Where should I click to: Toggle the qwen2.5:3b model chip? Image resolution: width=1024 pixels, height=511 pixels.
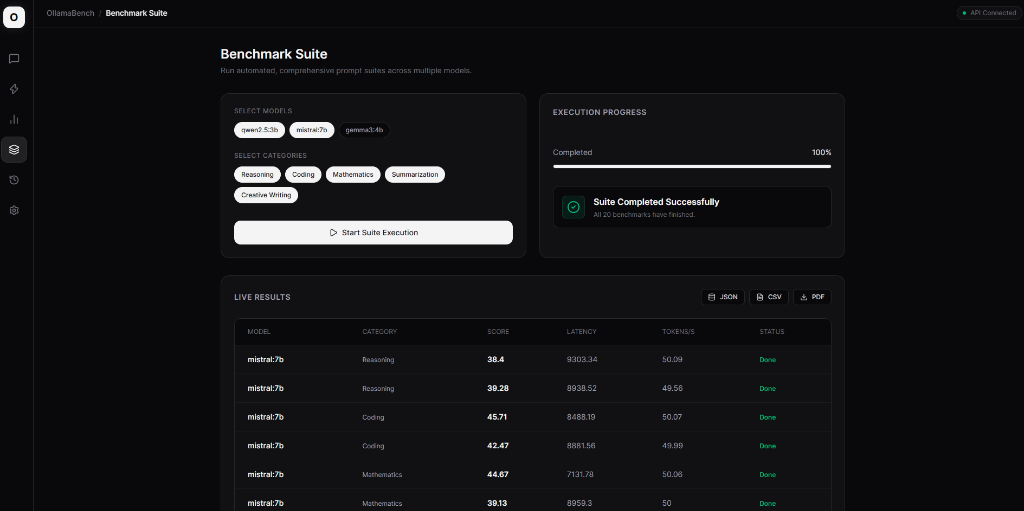click(259, 130)
